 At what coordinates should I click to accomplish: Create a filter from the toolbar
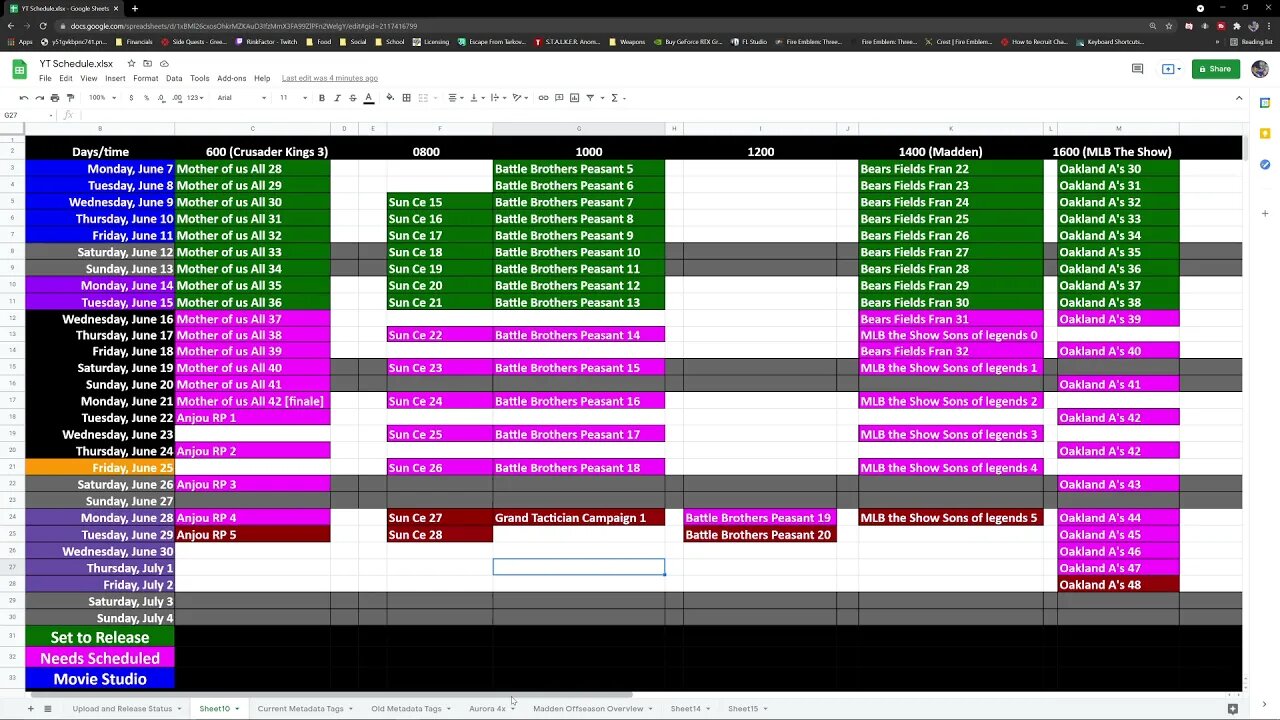592,98
